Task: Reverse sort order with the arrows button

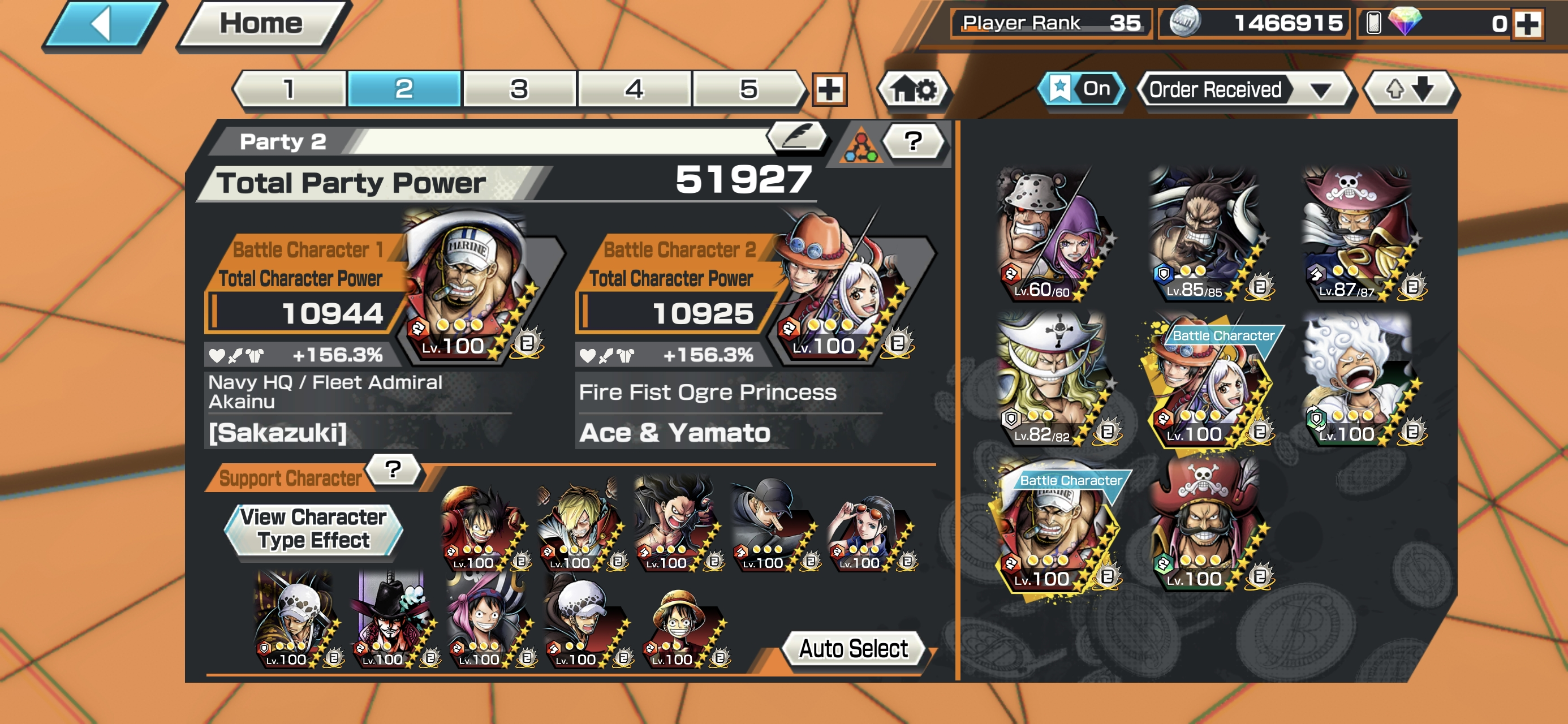Action: pyautogui.click(x=1410, y=90)
